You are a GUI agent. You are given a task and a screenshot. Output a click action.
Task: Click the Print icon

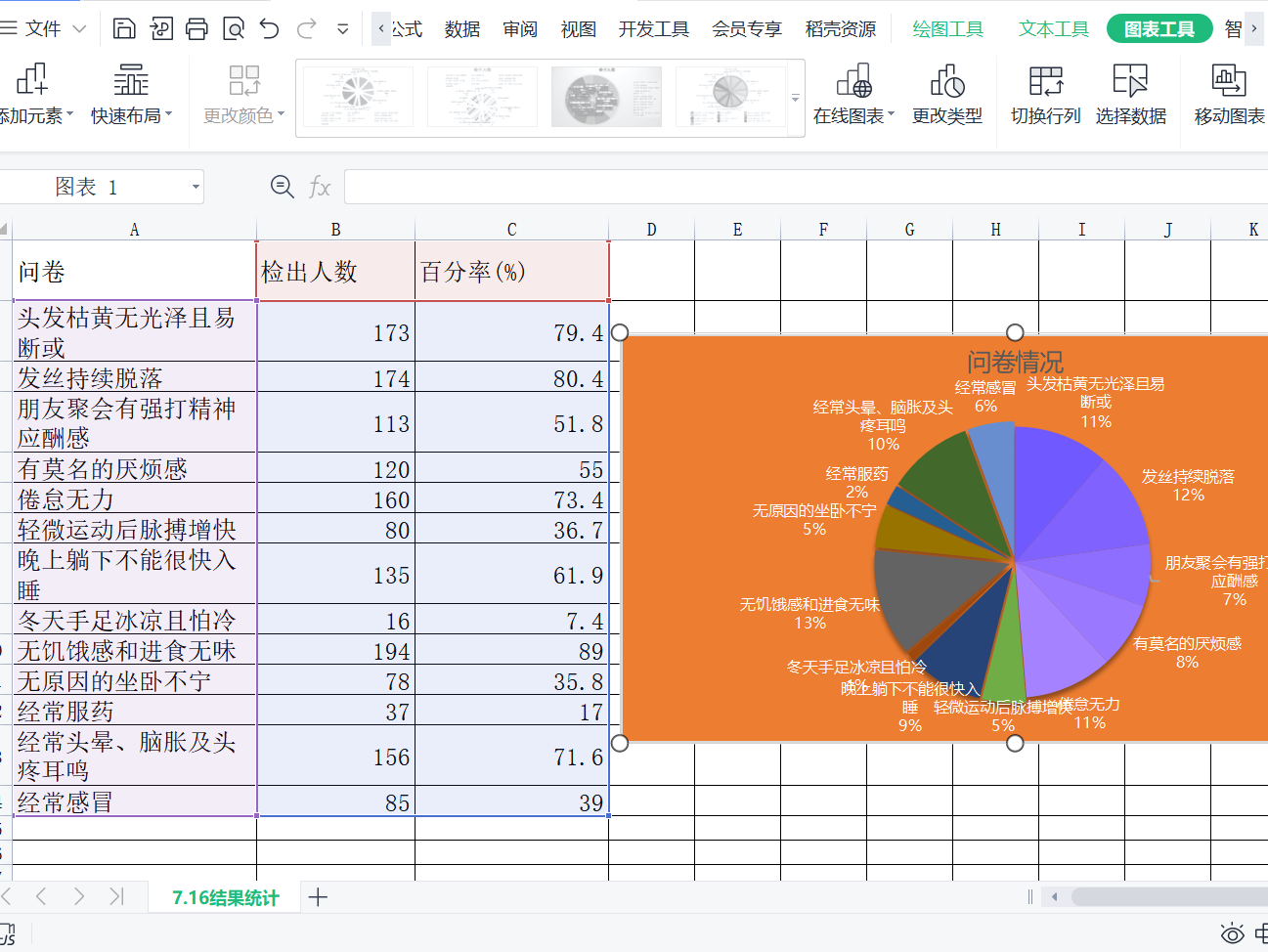point(197,28)
